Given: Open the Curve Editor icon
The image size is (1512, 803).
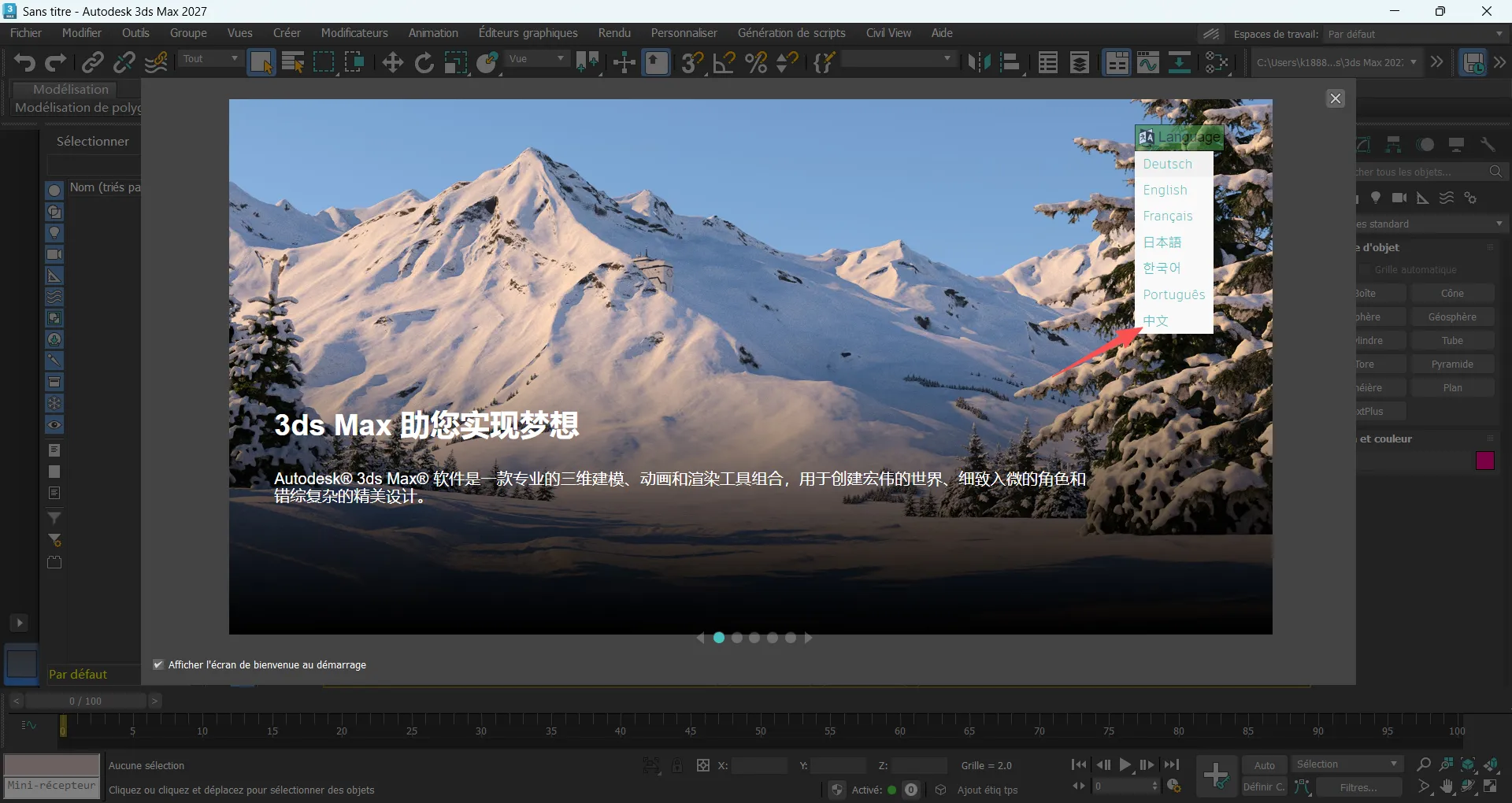Looking at the screenshot, I should click(1147, 62).
